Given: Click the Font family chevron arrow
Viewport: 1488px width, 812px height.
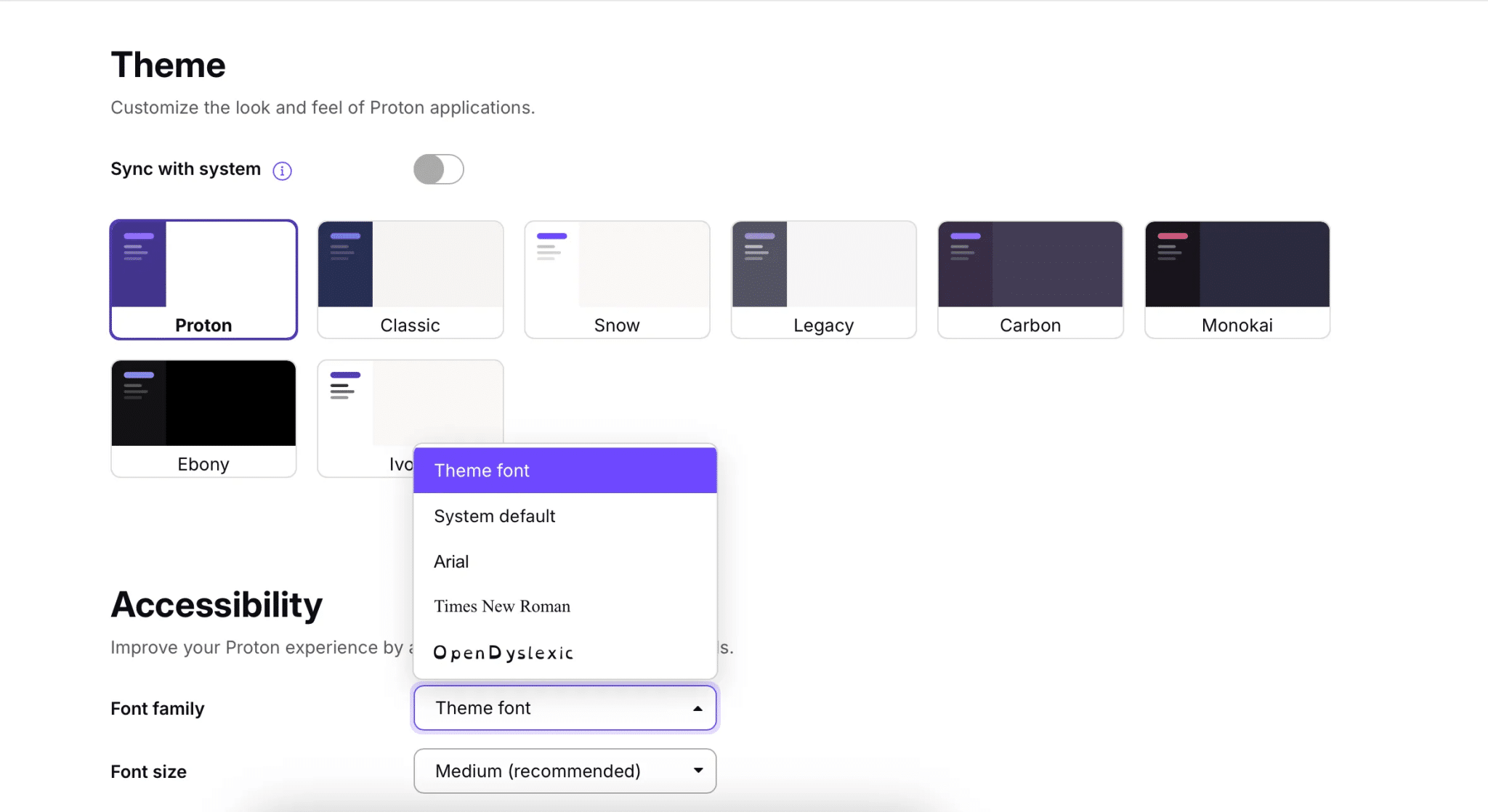Looking at the screenshot, I should point(696,708).
